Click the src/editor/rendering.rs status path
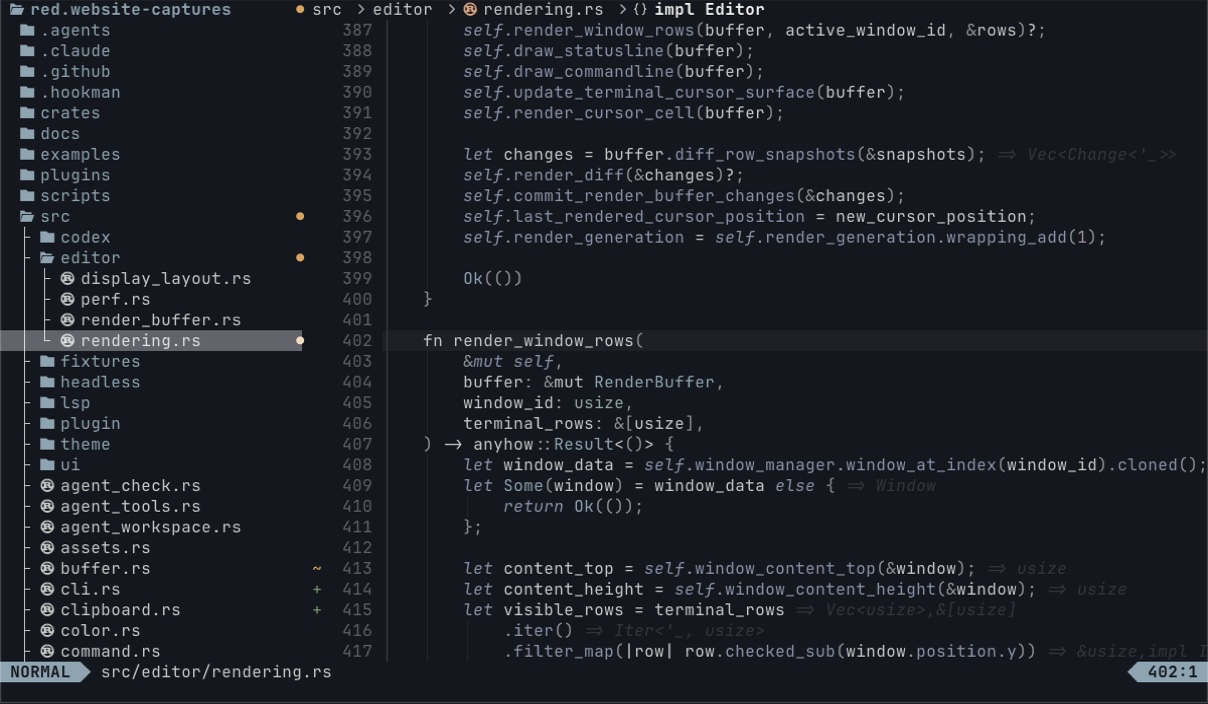 click(216, 672)
